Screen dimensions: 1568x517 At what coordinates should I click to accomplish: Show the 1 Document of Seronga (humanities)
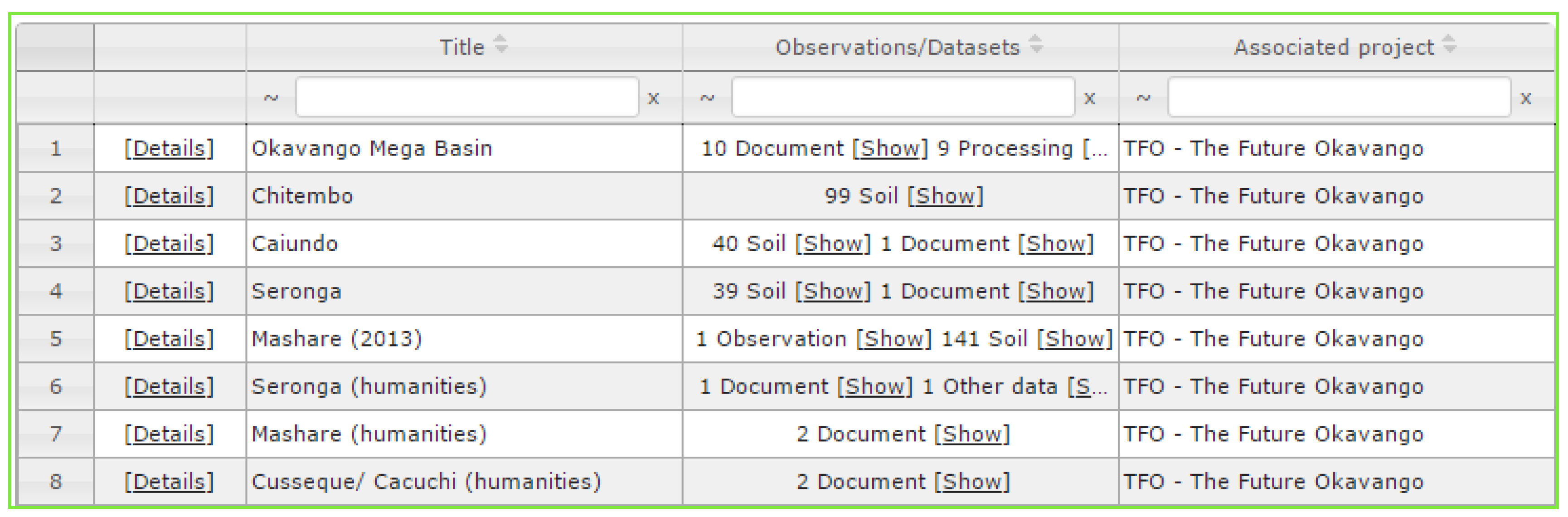click(875, 386)
